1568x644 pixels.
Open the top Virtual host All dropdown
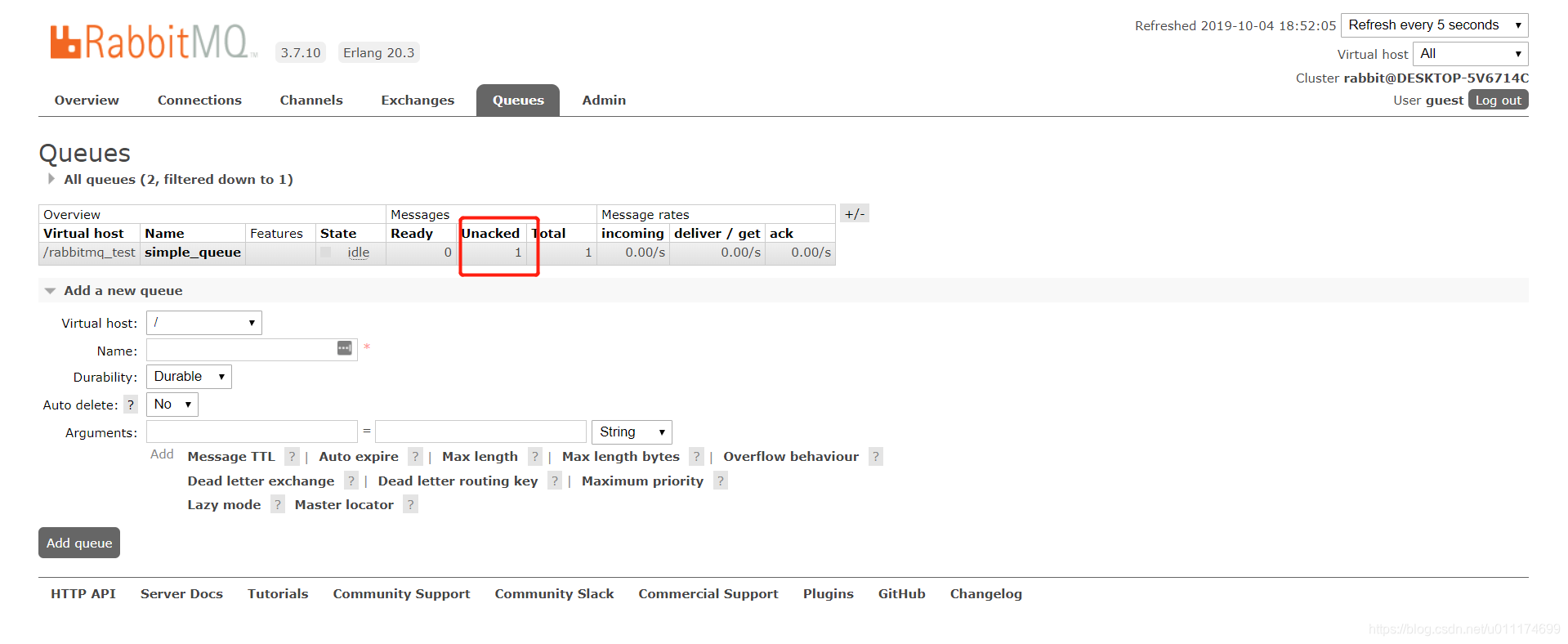click(x=1470, y=54)
